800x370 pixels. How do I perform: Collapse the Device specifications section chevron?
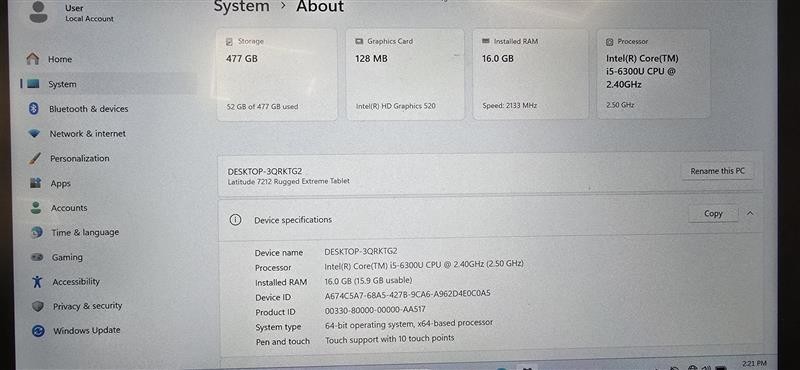tap(749, 213)
